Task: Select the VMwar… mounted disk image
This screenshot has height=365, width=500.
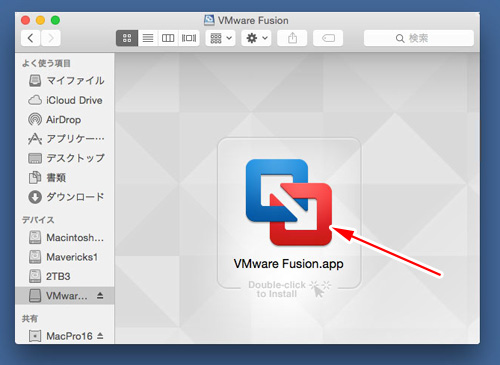Action: (x=65, y=296)
